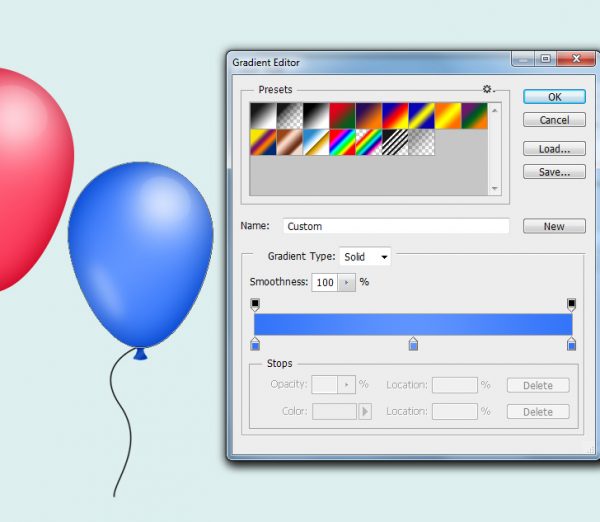The image size is (600, 522).
Task: Select the left blue color stop
Action: 255,344
